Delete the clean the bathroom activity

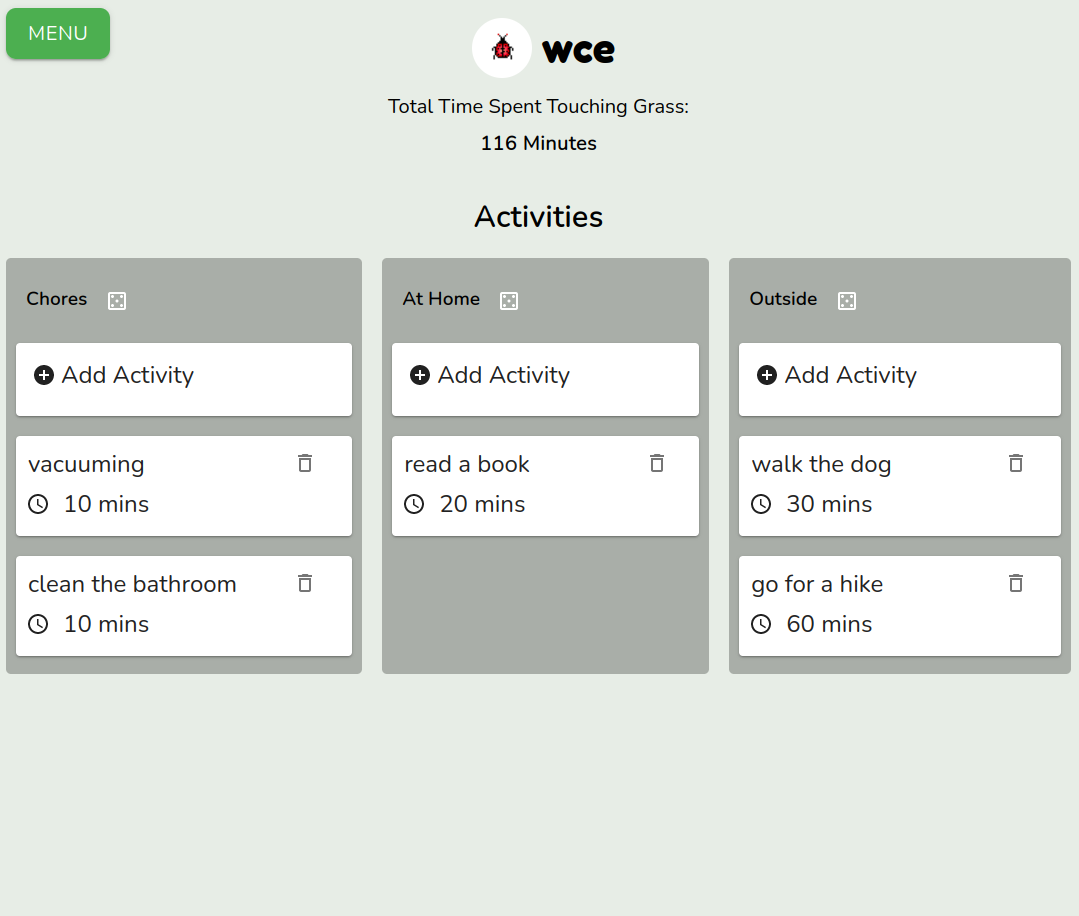[304, 583]
